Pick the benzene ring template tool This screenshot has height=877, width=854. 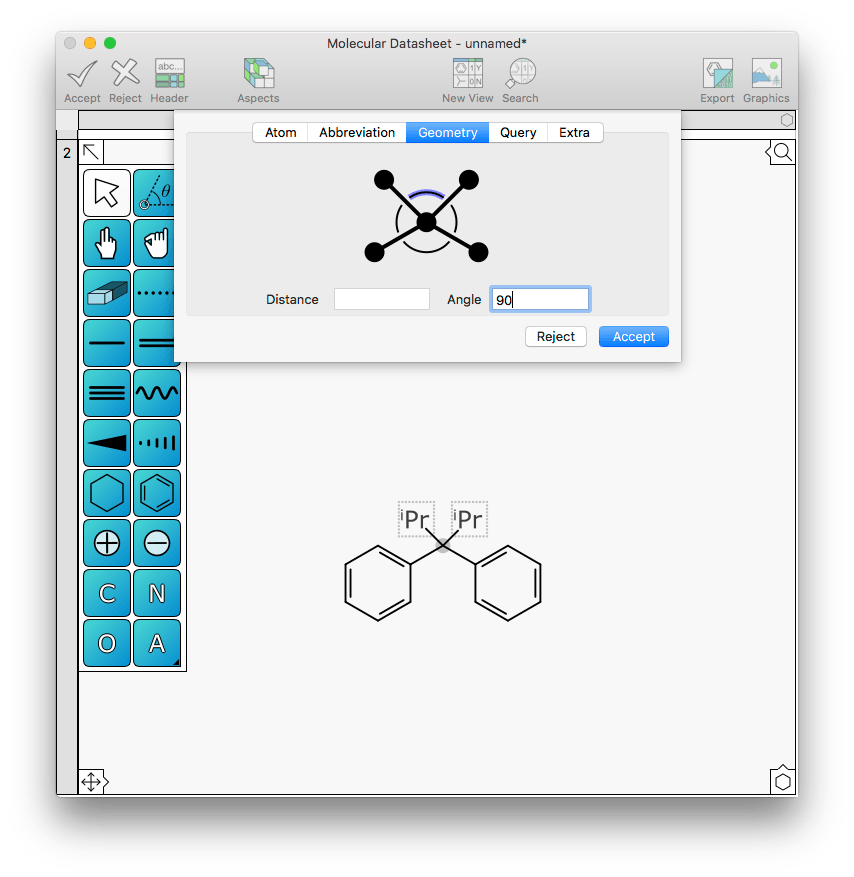[x=157, y=493]
